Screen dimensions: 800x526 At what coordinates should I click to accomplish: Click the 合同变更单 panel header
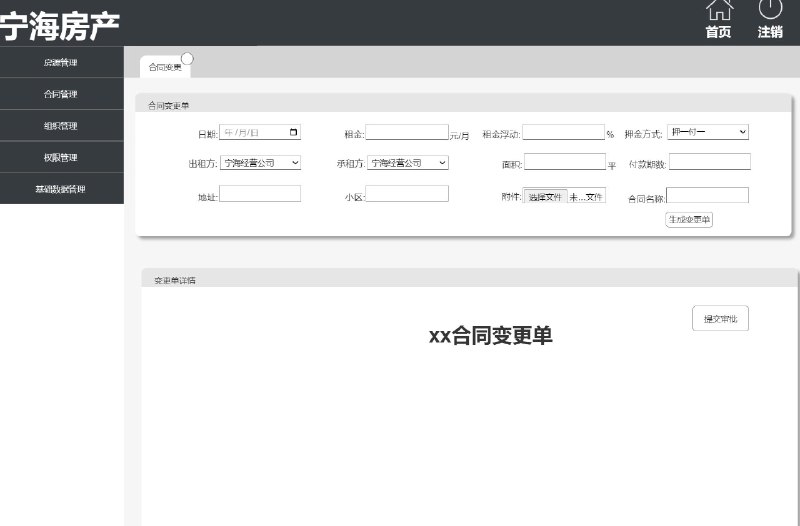coord(463,104)
